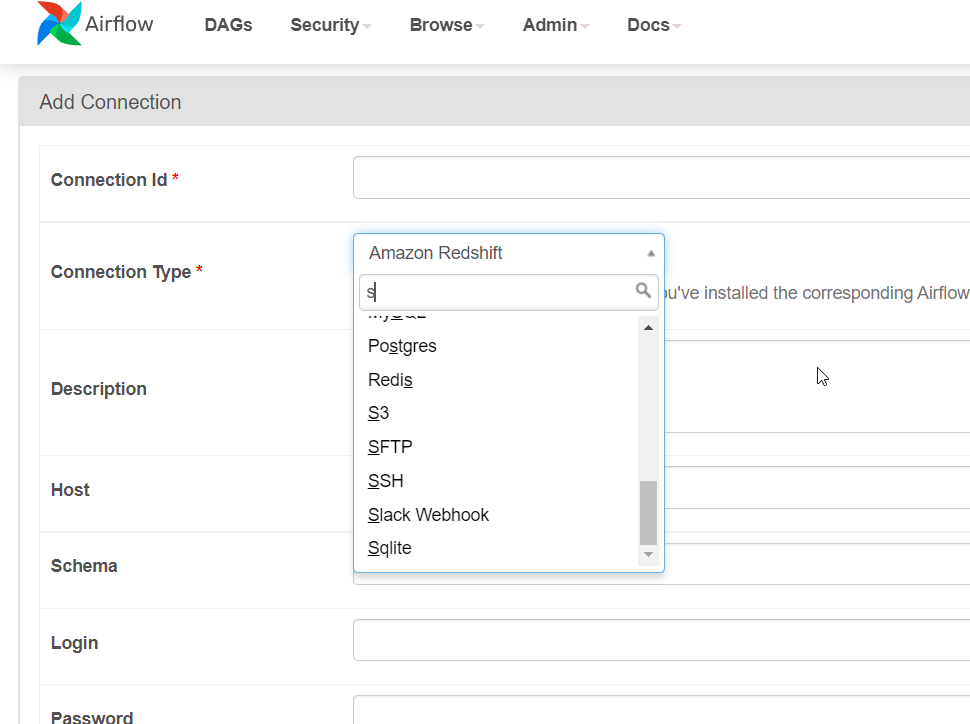Focus the Password input field
The image size is (970, 724).
coord(661,710)
